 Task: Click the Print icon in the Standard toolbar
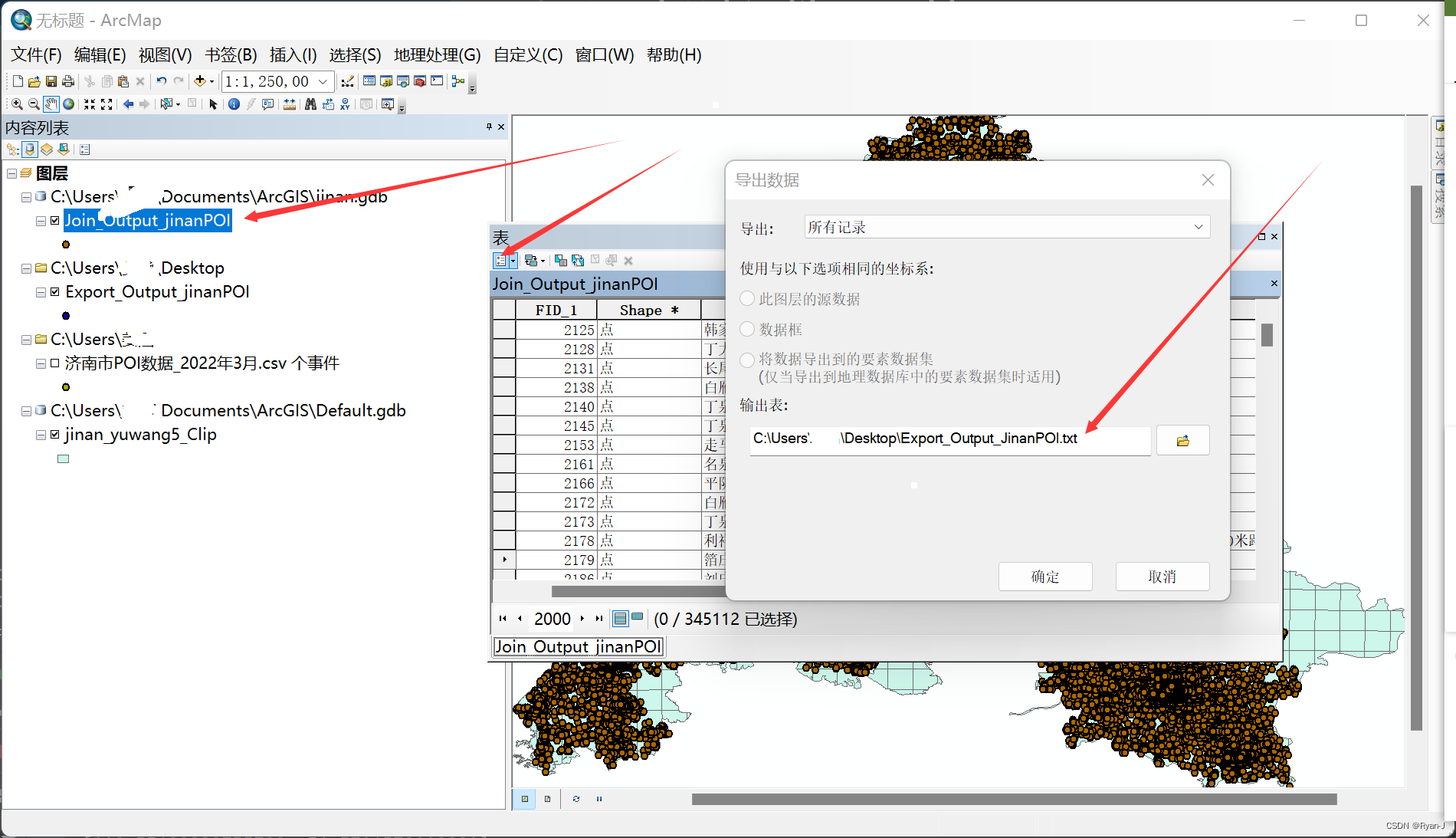[68, 81]
